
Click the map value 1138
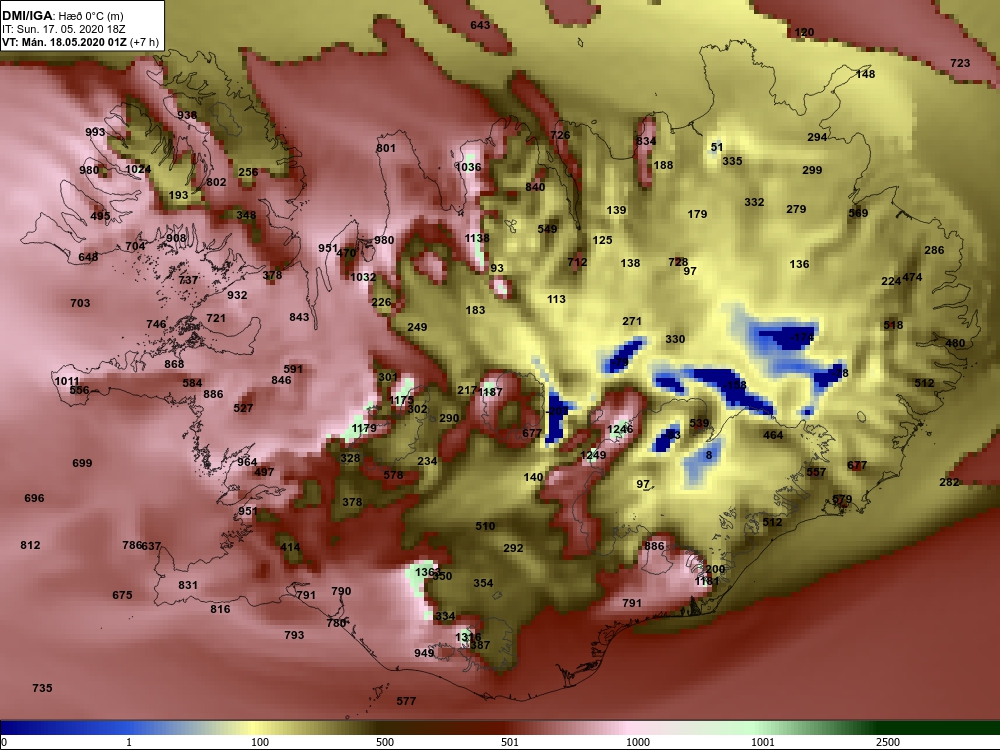pos(477,238)
